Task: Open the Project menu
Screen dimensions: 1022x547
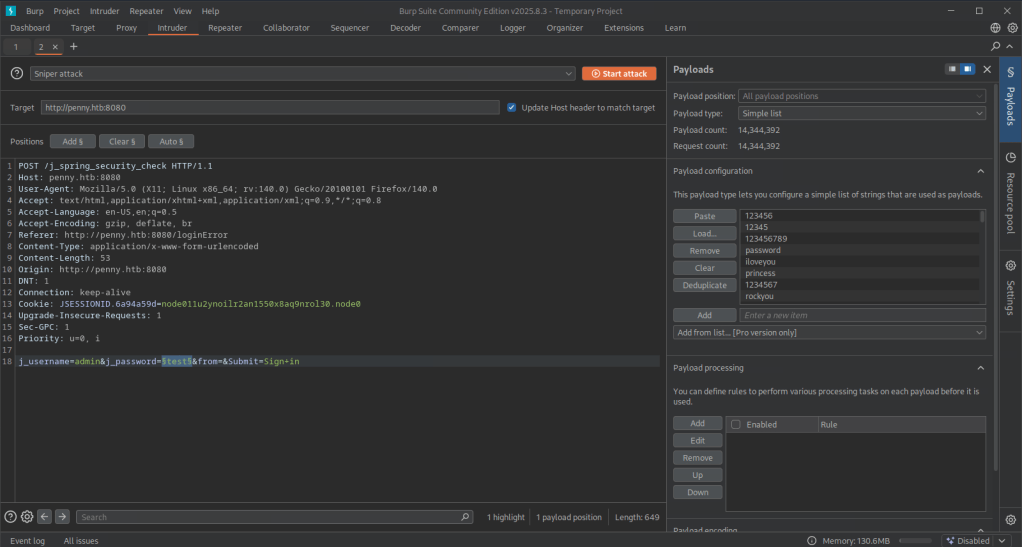Action: pos(66,10)
